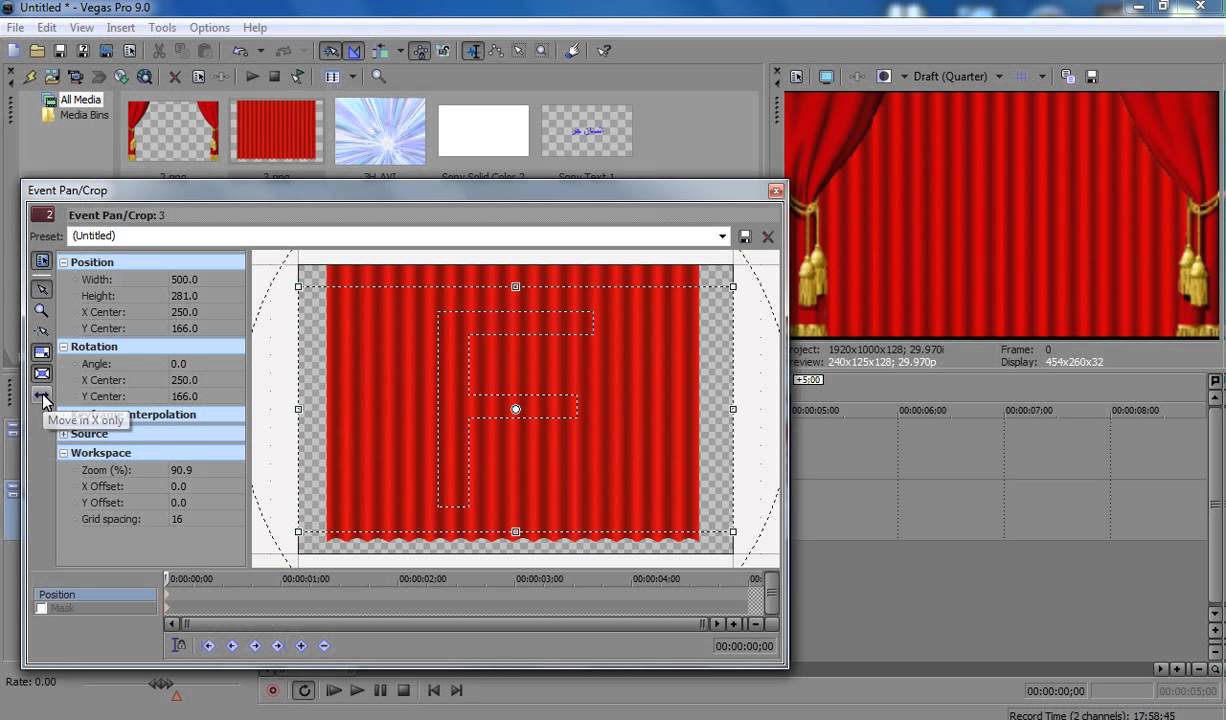The width and height of the screenshot is (1226, 720).
Task: Open the View menu
Action: pos(81,28)
